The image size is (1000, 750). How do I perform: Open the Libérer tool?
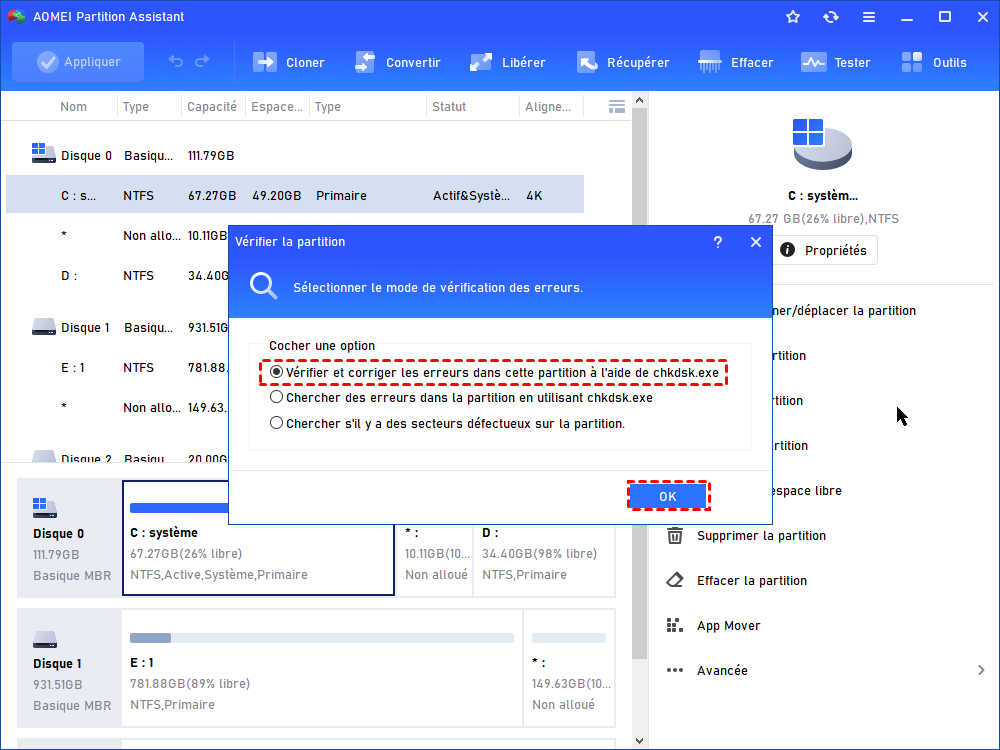[x=508, y=62]
